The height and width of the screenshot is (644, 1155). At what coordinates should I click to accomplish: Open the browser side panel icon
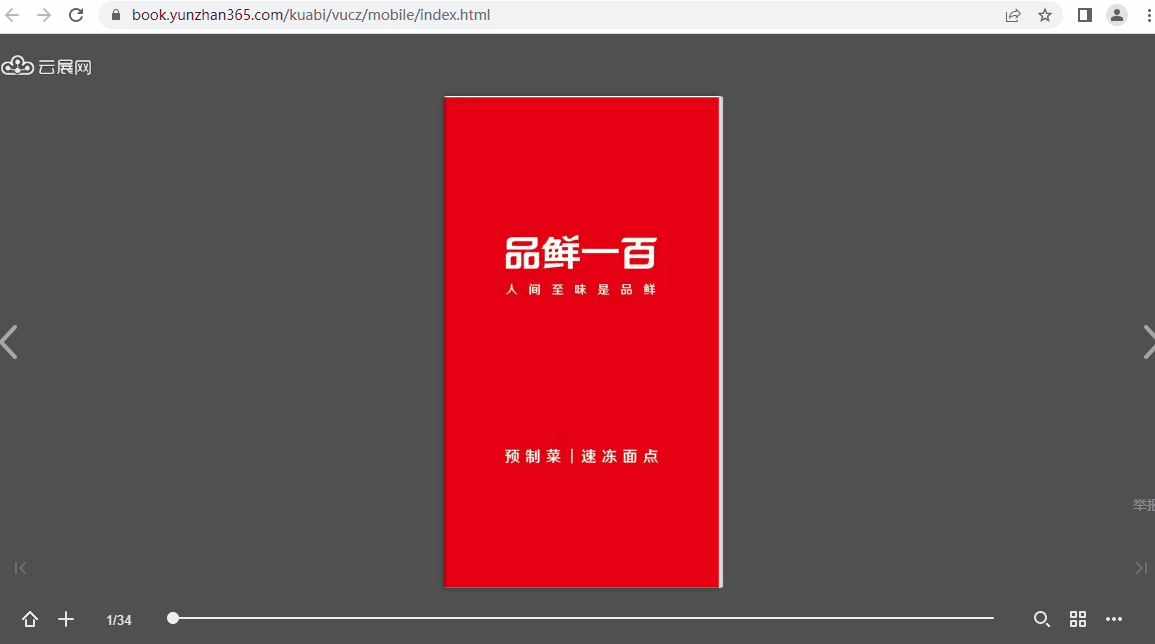click(1084, 15)
